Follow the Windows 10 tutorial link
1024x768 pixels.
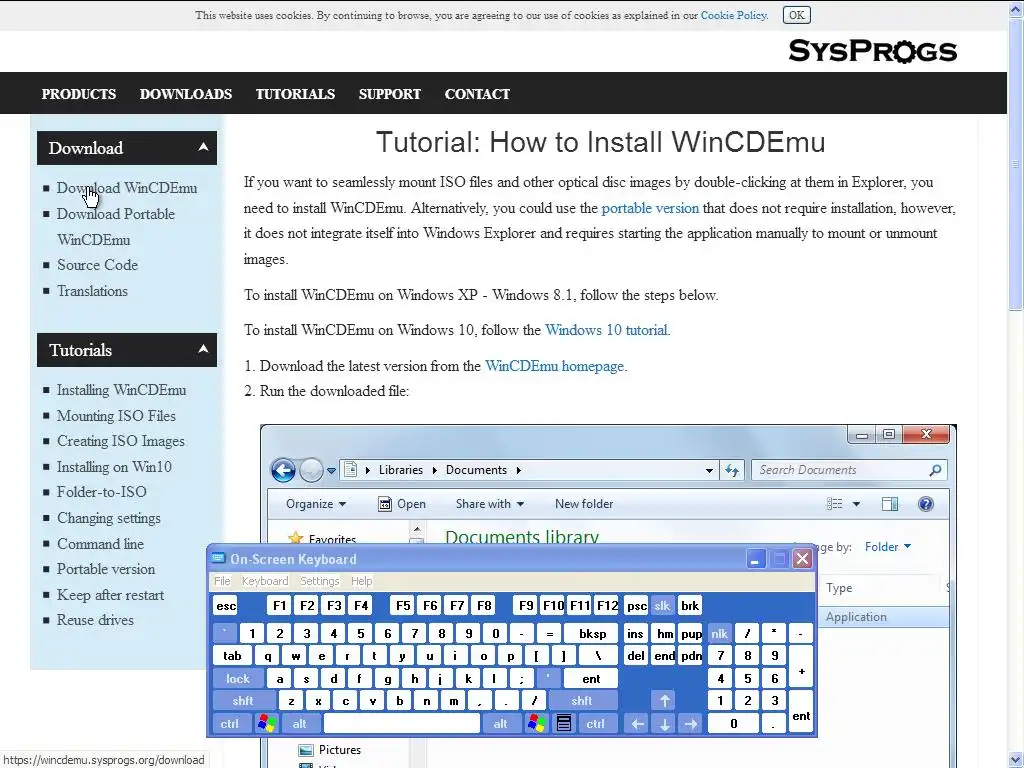606,330
